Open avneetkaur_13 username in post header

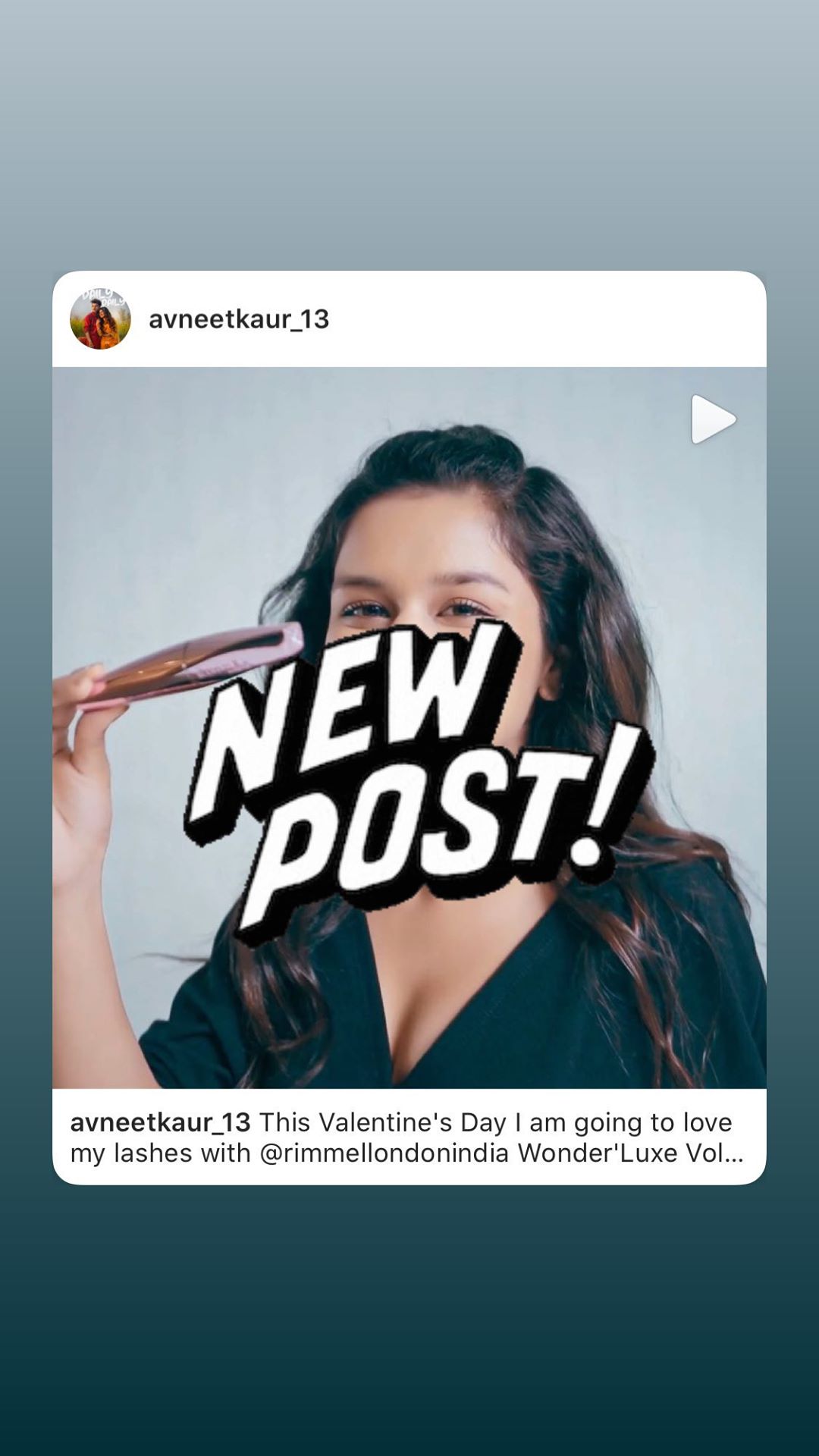239,319
